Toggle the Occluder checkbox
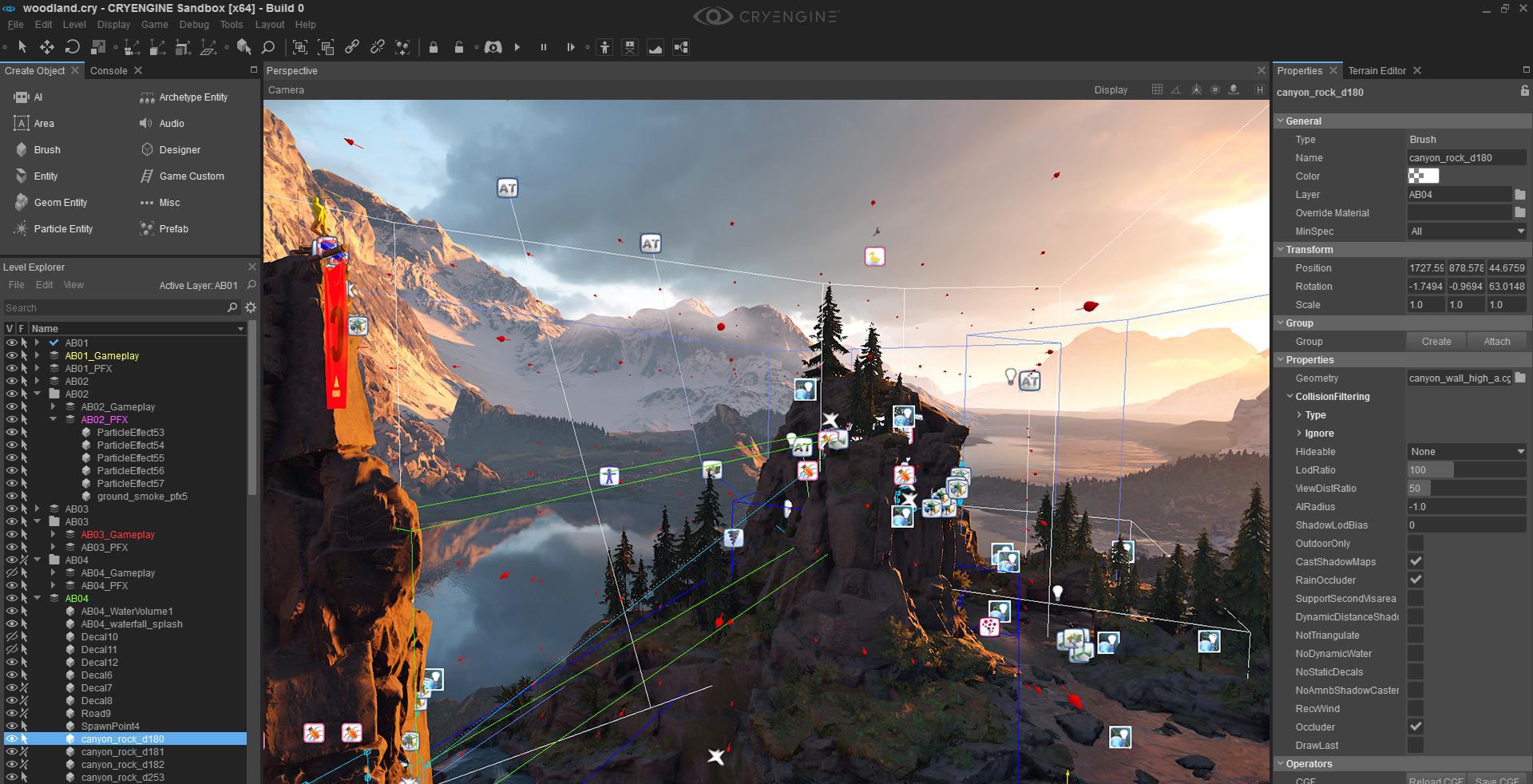This screenshot has width=1533, height=784. click(1416, 727)
